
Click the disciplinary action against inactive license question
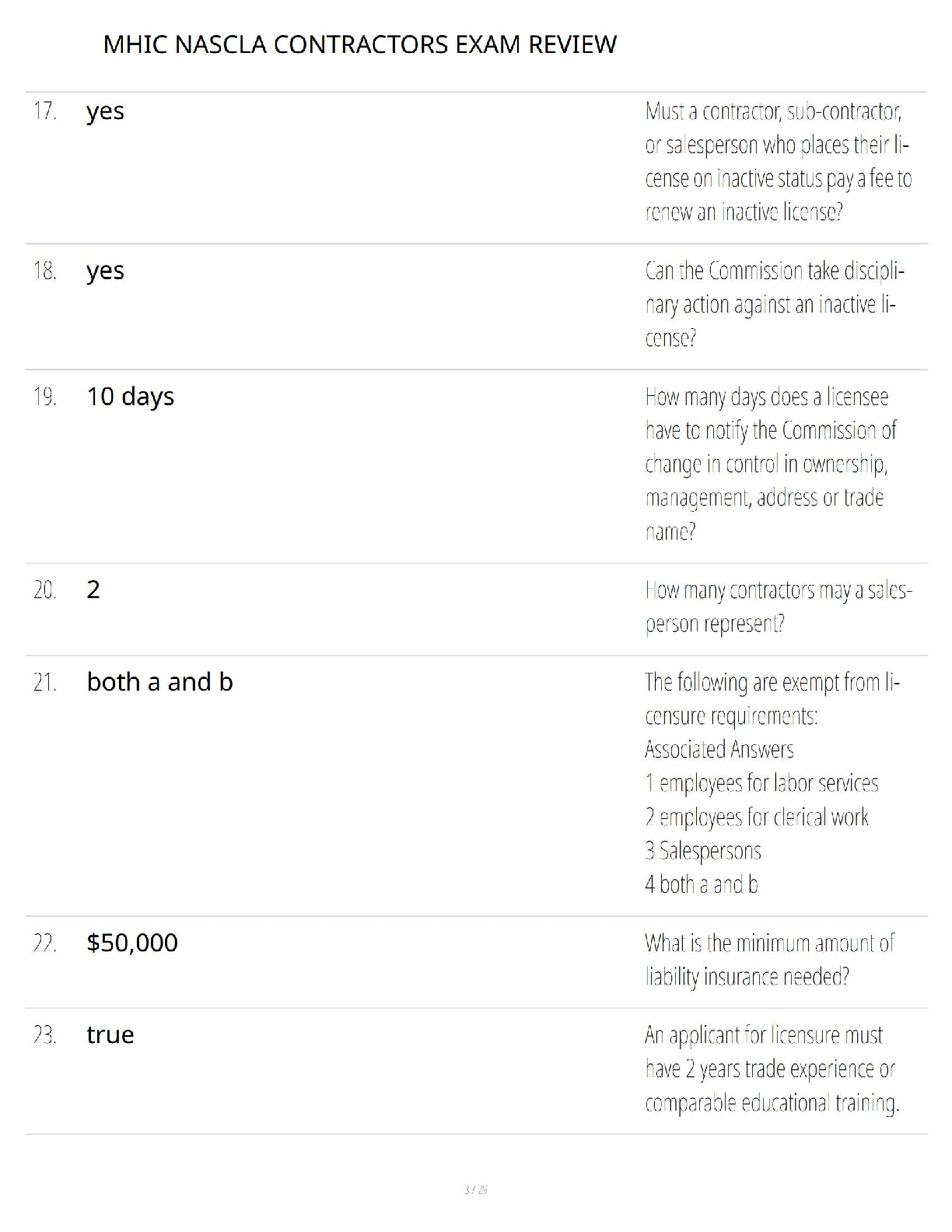775,304
